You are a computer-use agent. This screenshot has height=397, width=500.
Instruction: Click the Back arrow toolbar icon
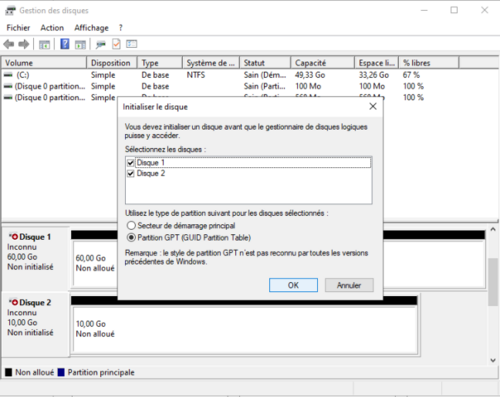click(x=9, y=44)
